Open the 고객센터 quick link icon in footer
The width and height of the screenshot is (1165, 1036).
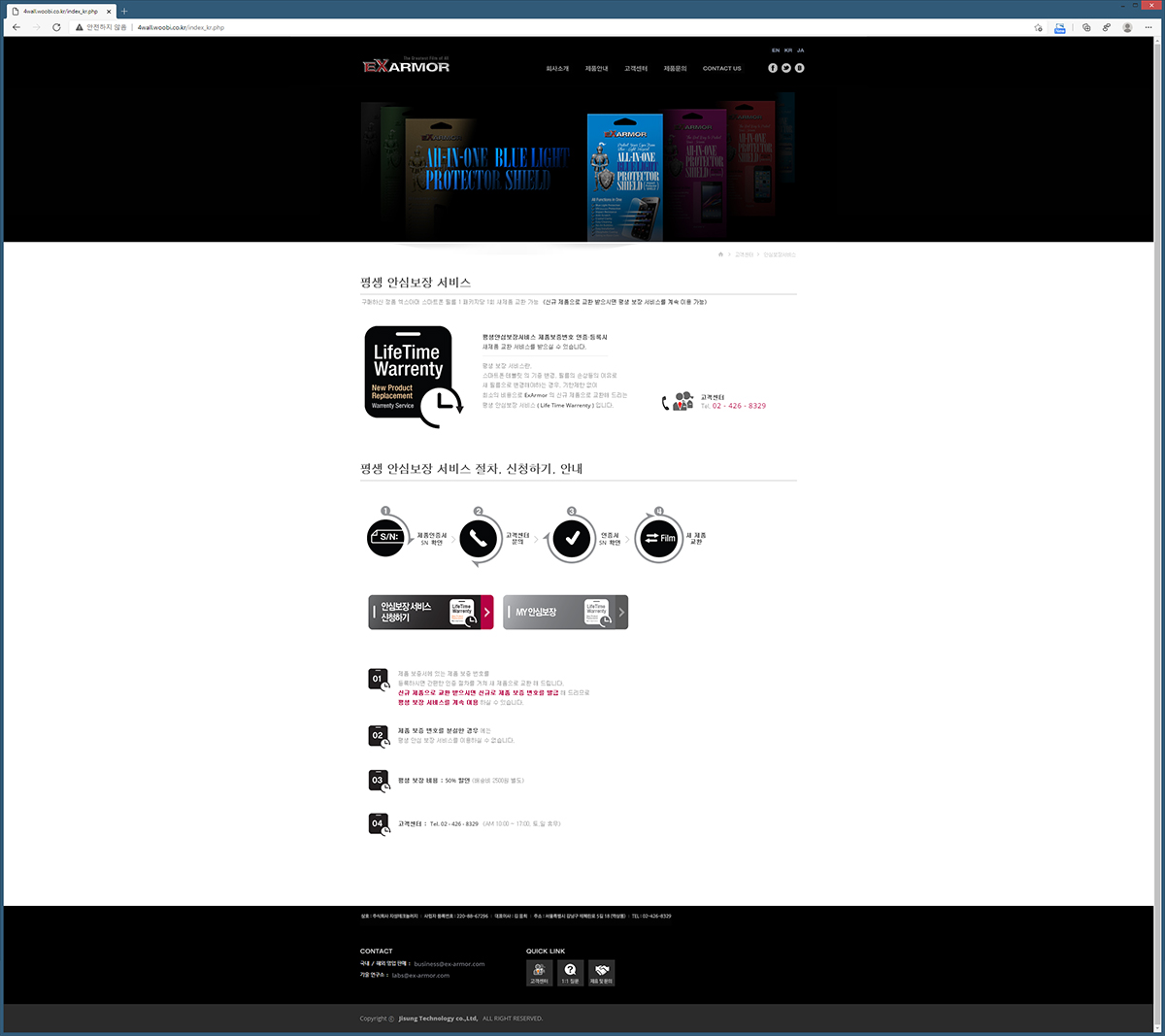click(x=539, y=973)
